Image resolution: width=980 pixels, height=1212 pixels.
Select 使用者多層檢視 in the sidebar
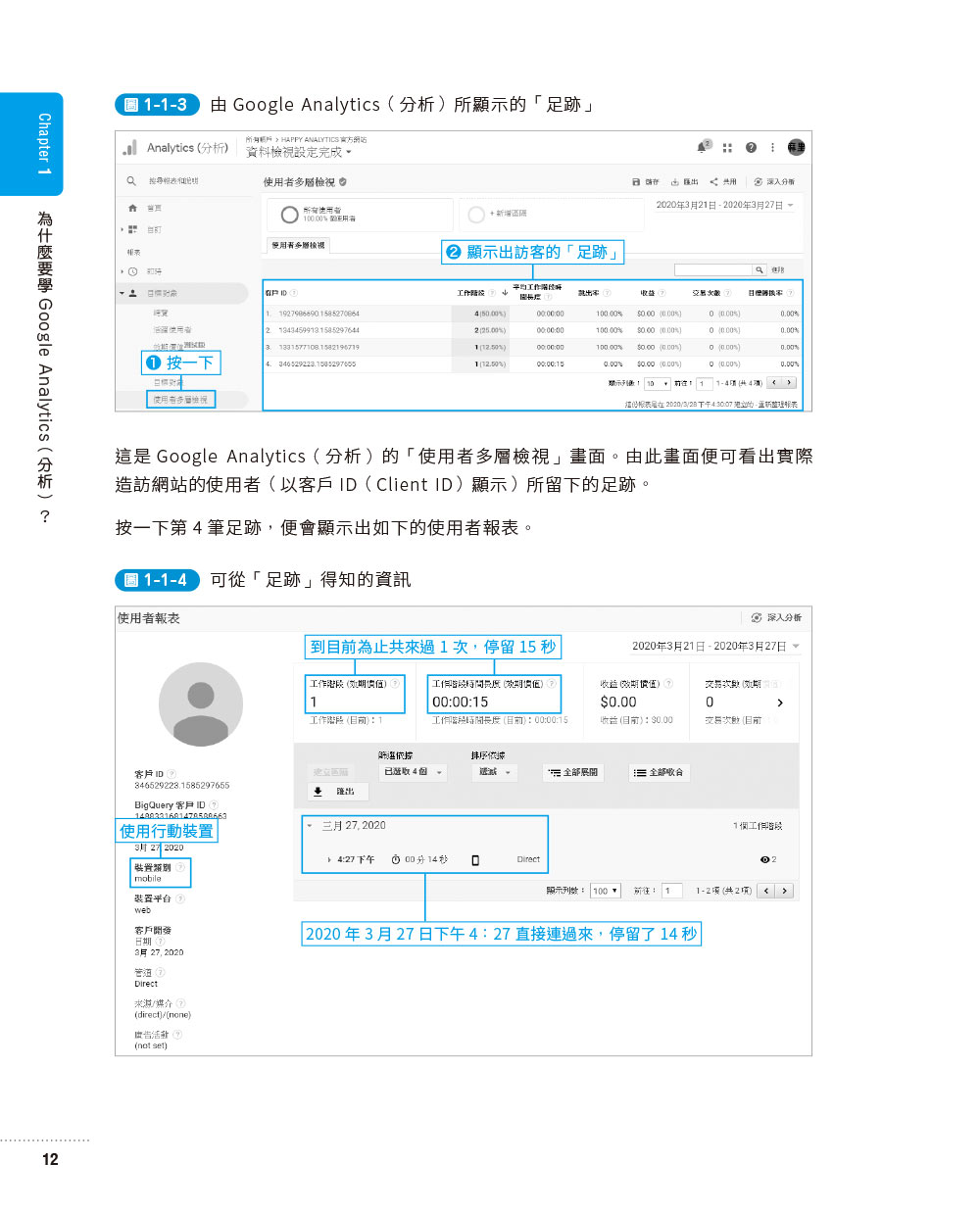[180, 400]
